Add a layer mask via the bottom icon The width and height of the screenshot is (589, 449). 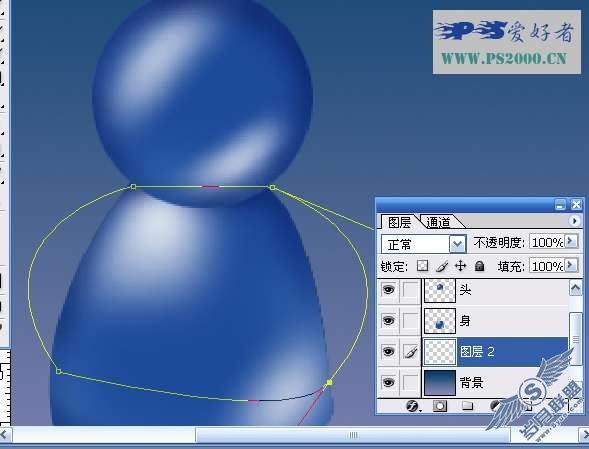click(x=440, y=406)
